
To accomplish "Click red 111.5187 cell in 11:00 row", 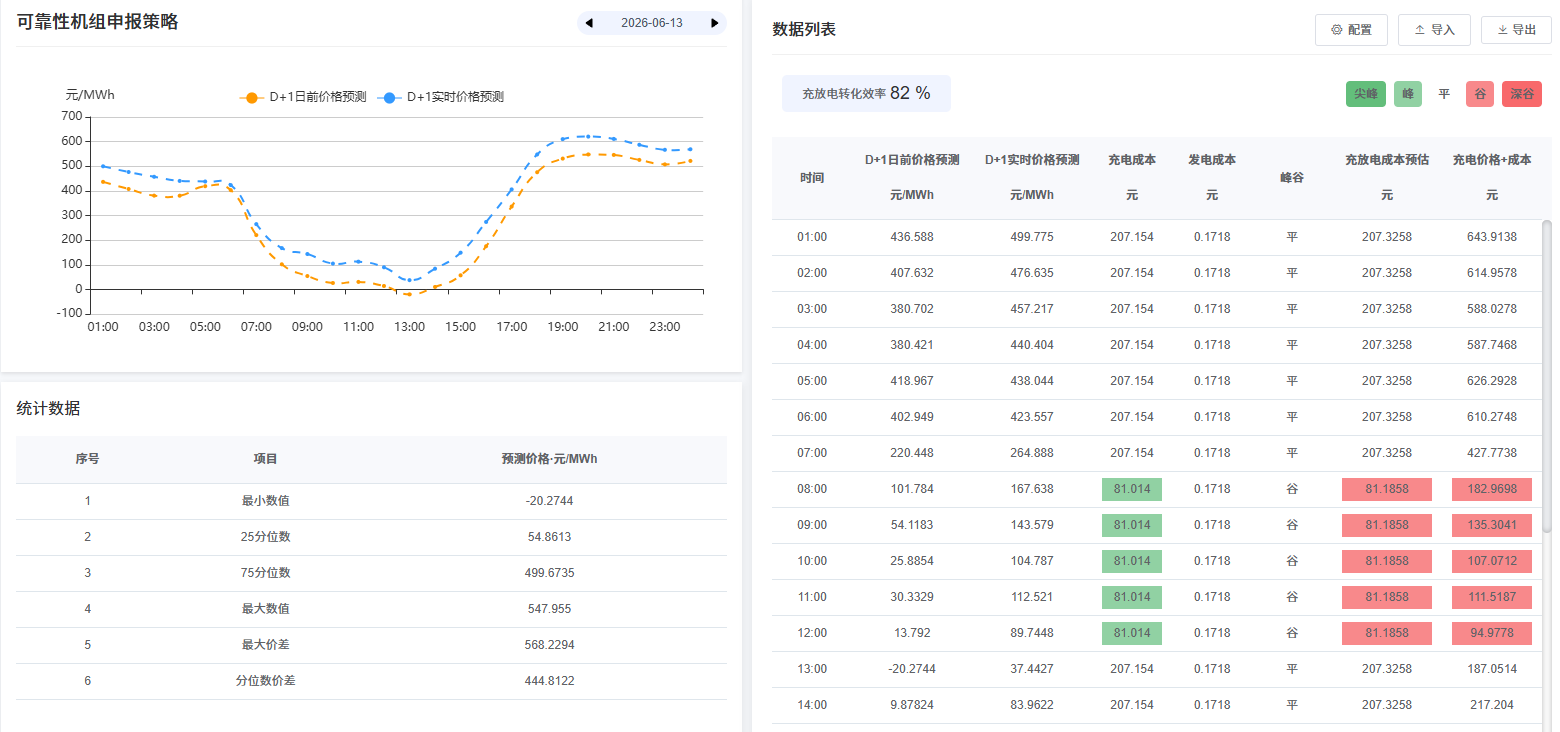I will [x=1492, y=597].
